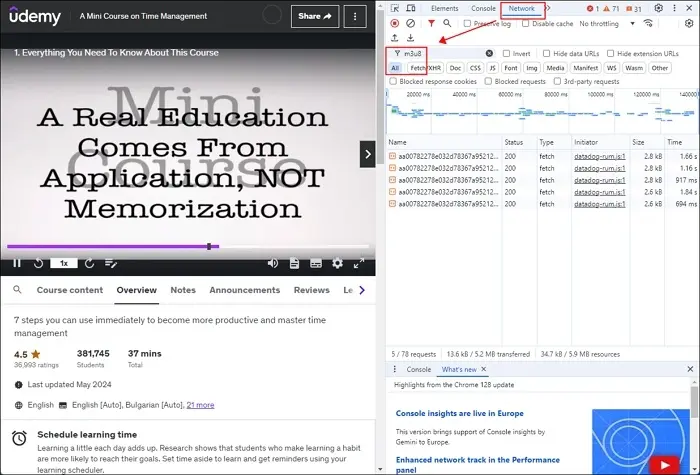Open the video player settings gear

[x=337, y=264]
